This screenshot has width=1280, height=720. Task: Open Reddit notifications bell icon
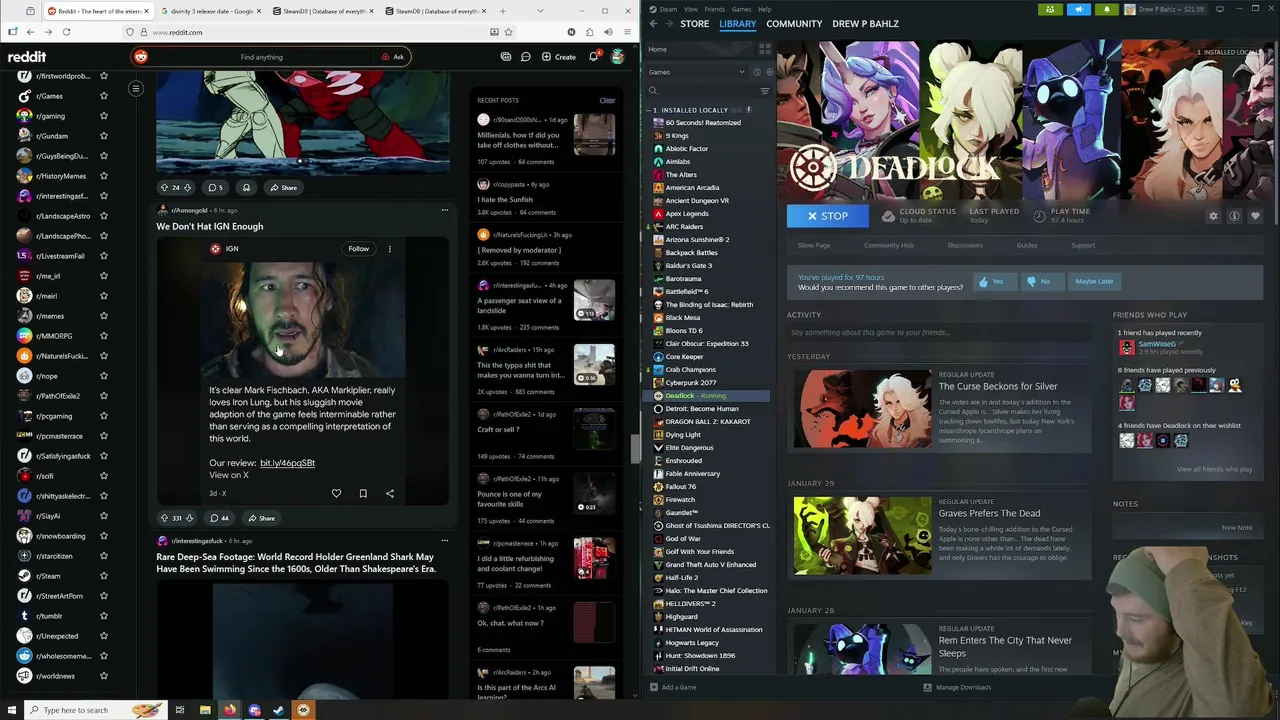click(x=593, y=57)
